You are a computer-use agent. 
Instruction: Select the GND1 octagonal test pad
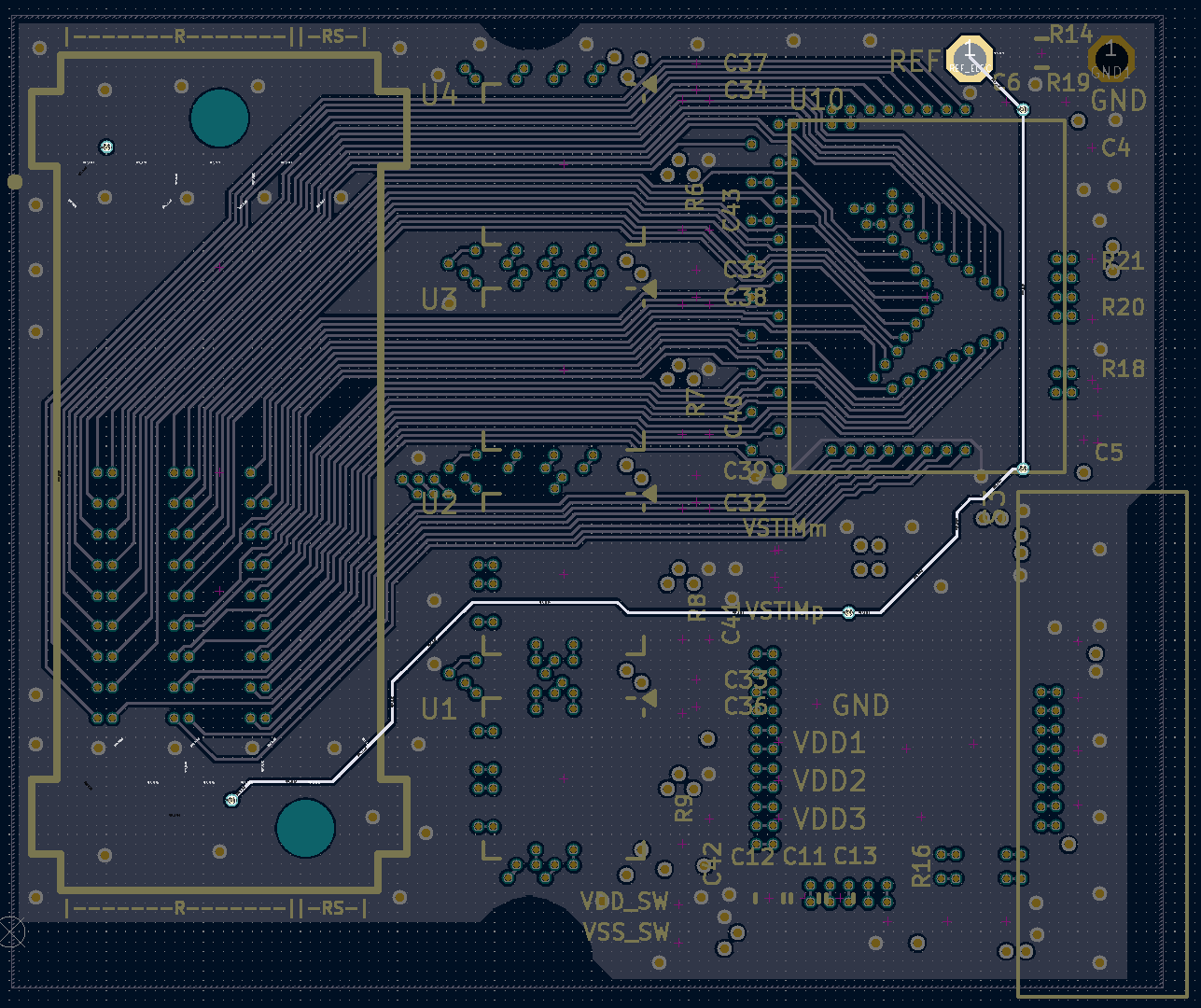point(1110,59)
